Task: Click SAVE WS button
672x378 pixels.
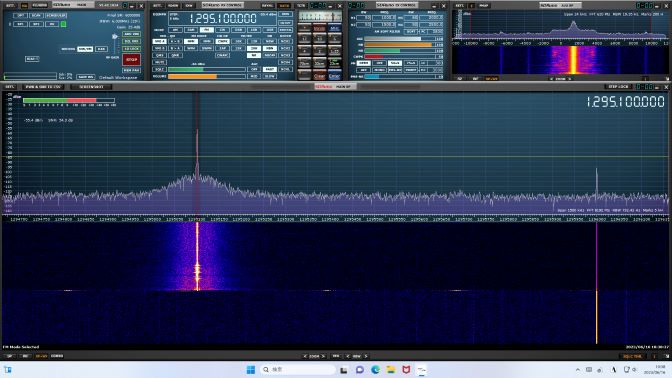Action: [86, 77]
